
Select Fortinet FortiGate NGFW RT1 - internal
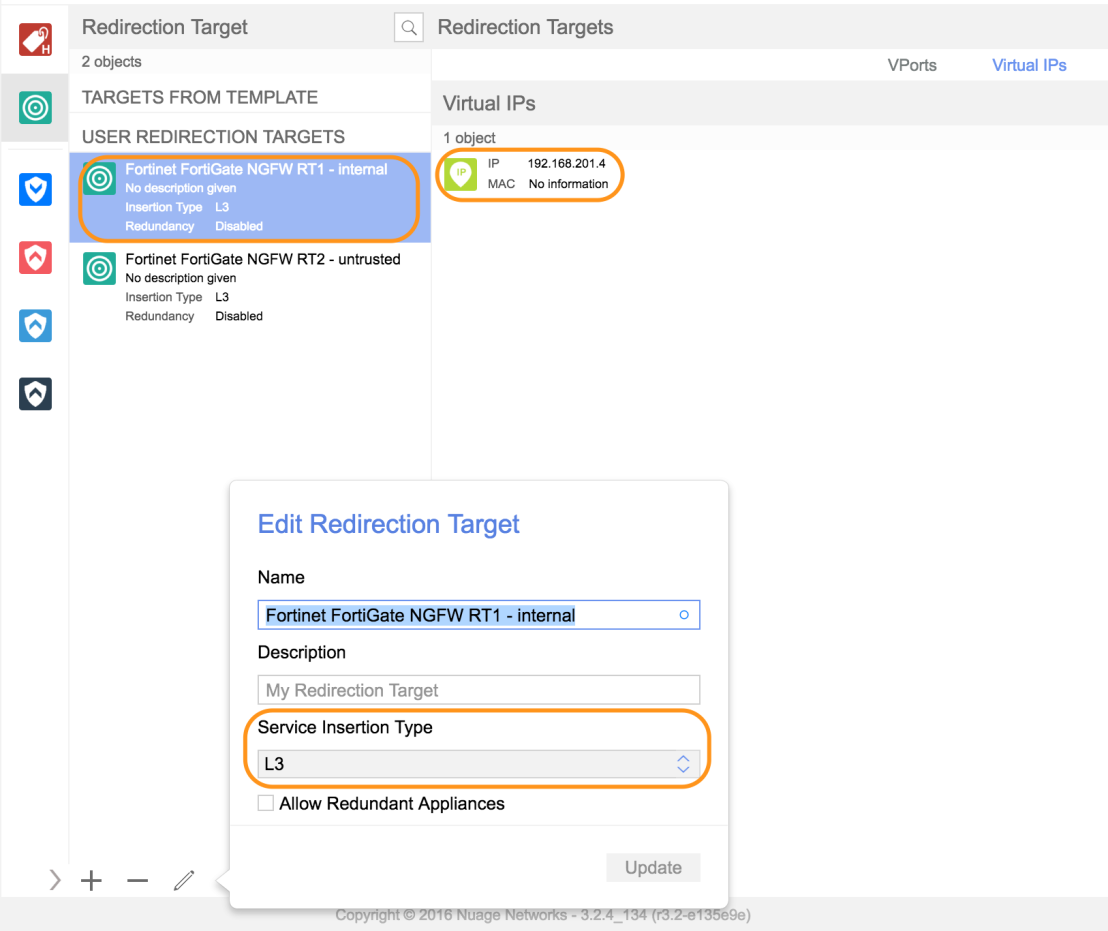click(x=250, y=198)
